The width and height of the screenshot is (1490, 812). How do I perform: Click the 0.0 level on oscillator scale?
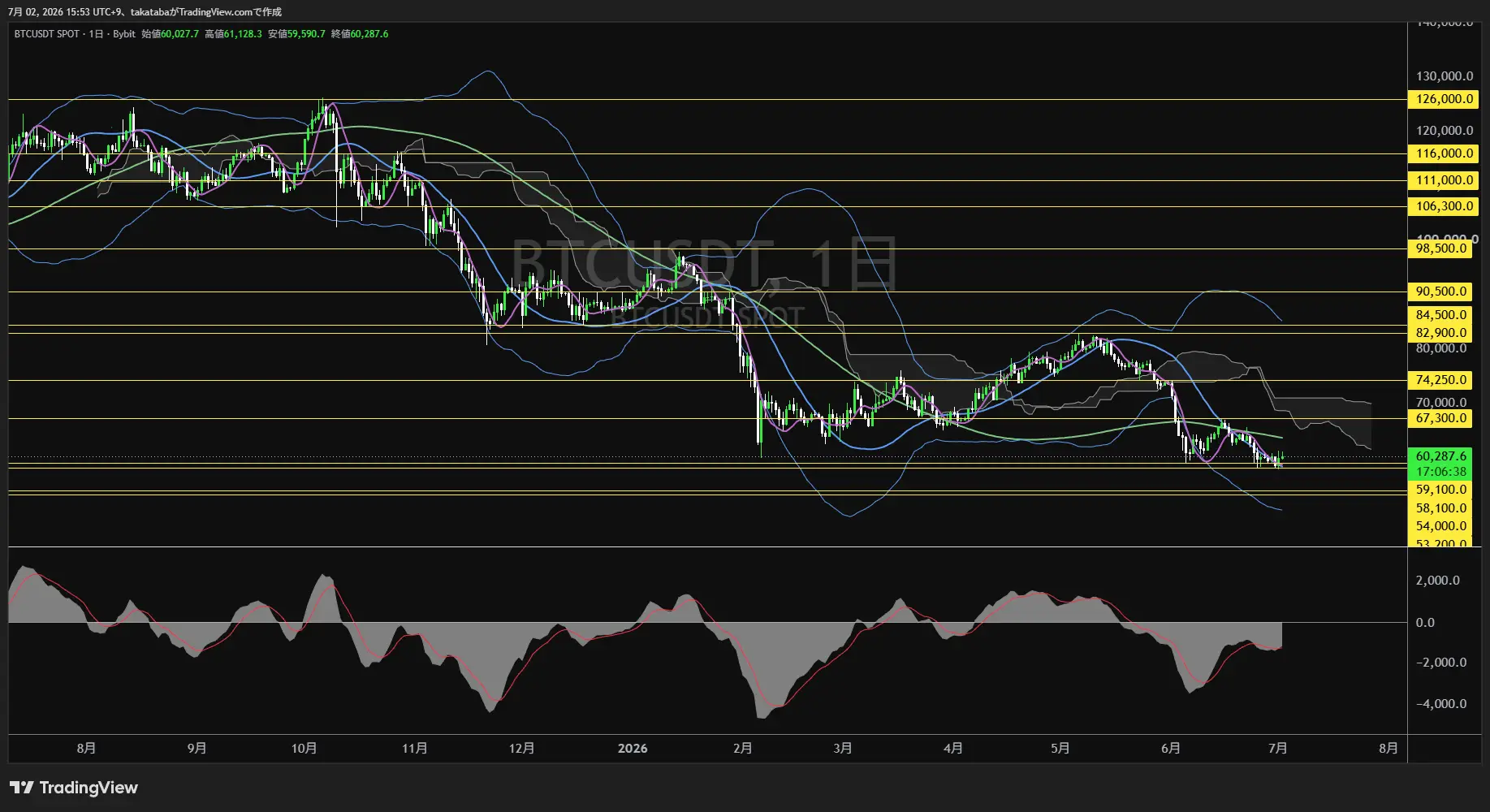tap(1425, 623)
